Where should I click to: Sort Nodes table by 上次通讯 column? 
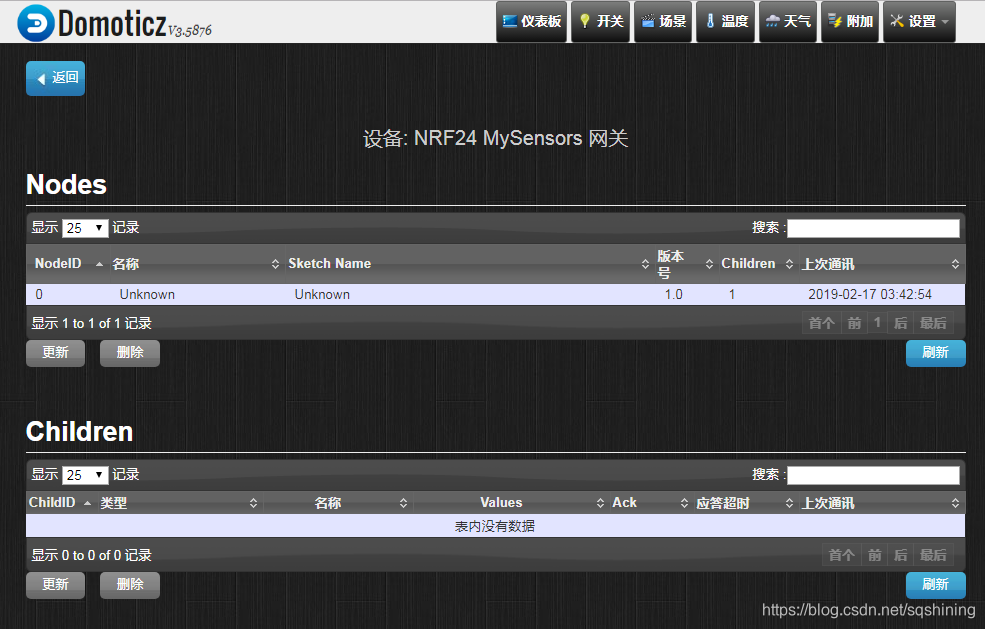click(x=881, y=264)
